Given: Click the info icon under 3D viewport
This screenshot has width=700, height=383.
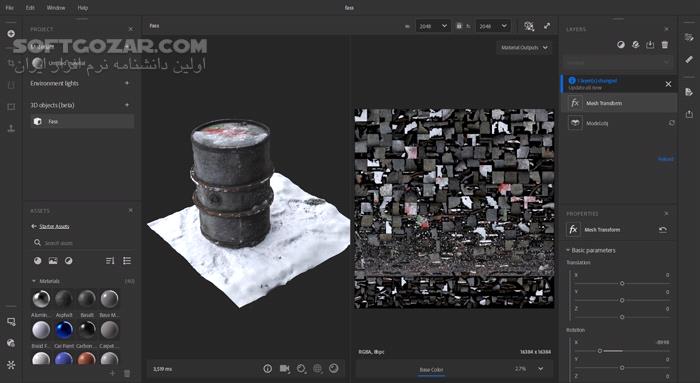Looking at the screenshot, I should 267,369.
